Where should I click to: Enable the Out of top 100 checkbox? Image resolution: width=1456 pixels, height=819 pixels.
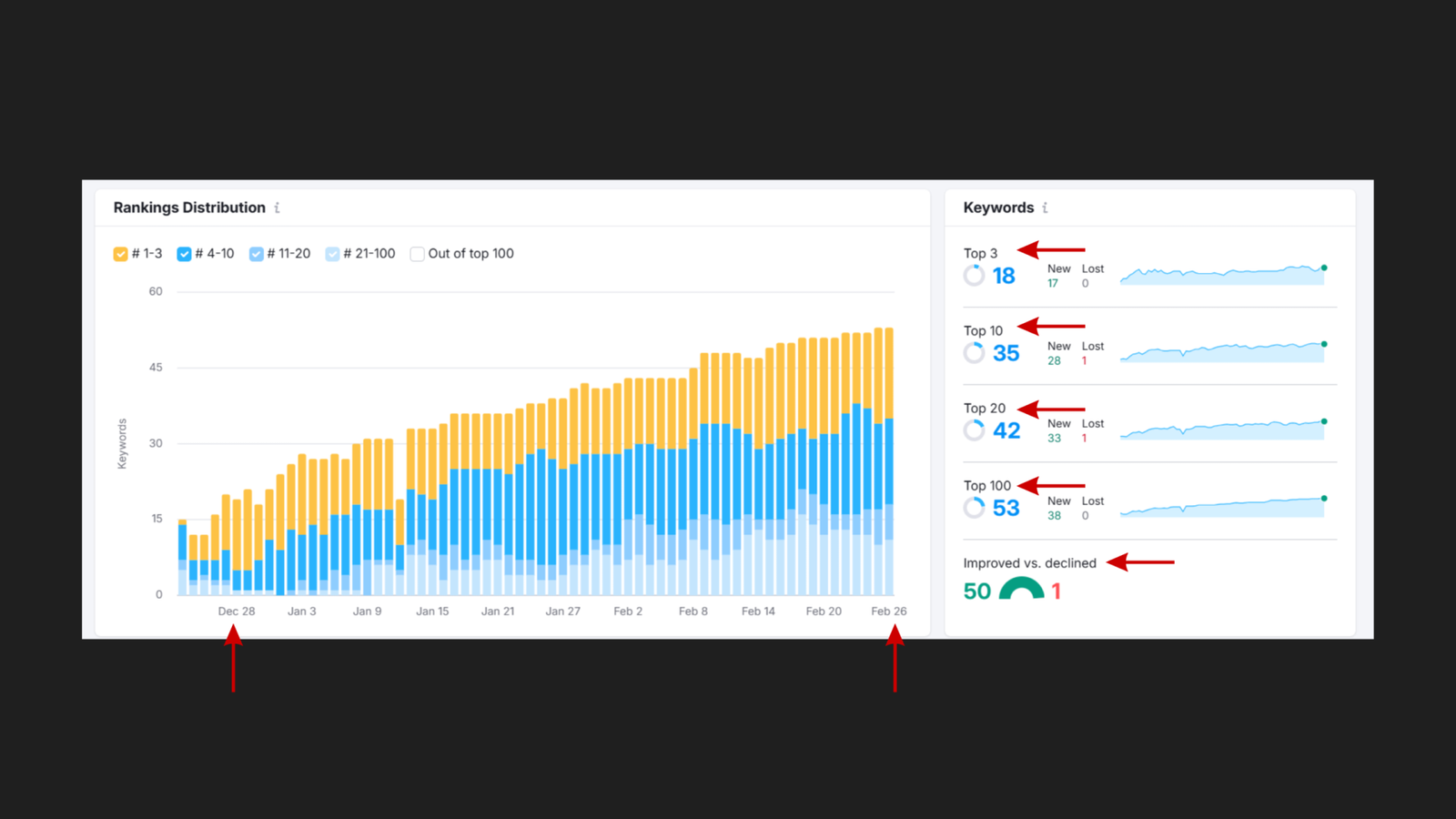417,253
